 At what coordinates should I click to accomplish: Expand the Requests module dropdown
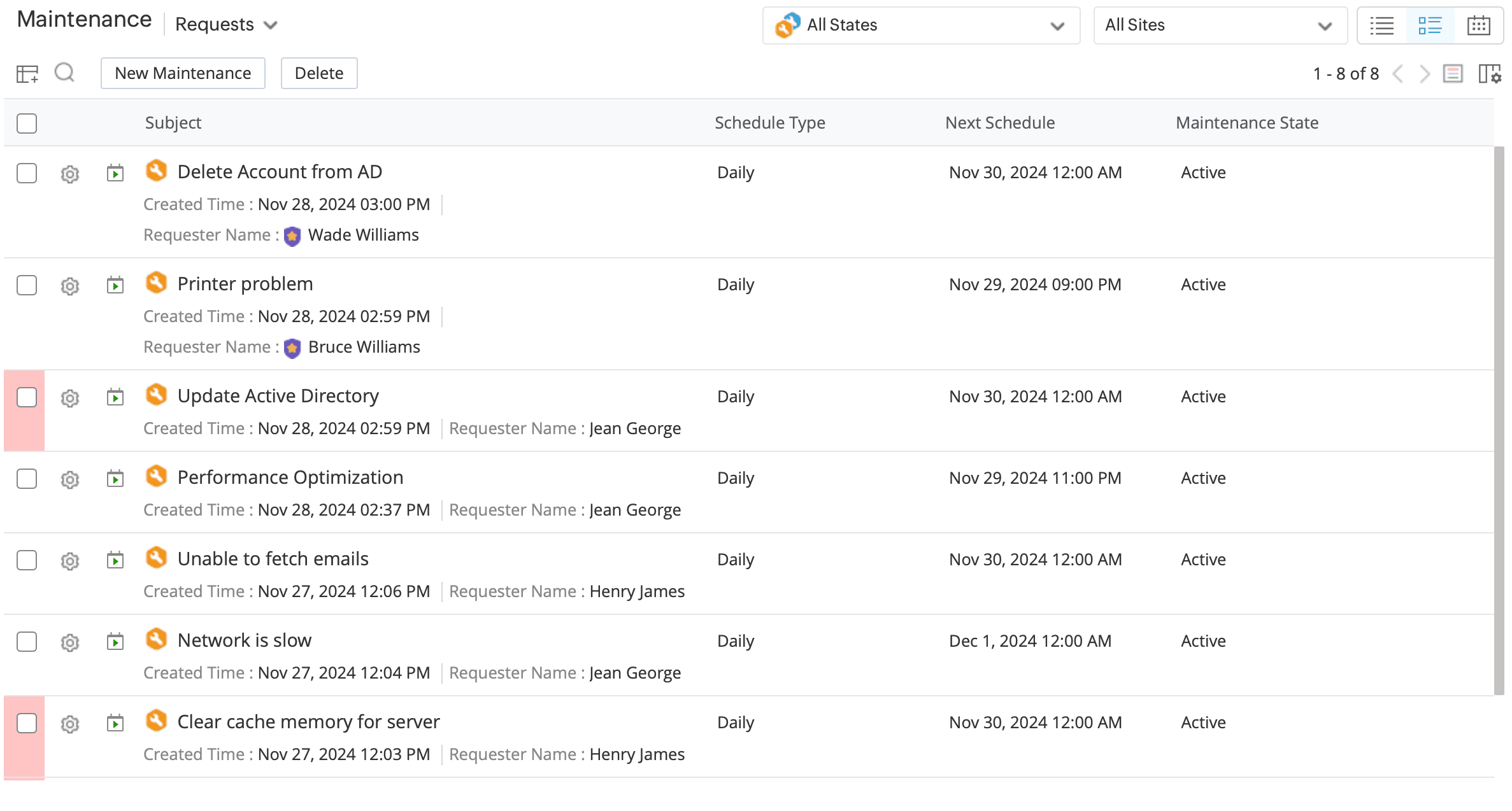tap(226, 25)
